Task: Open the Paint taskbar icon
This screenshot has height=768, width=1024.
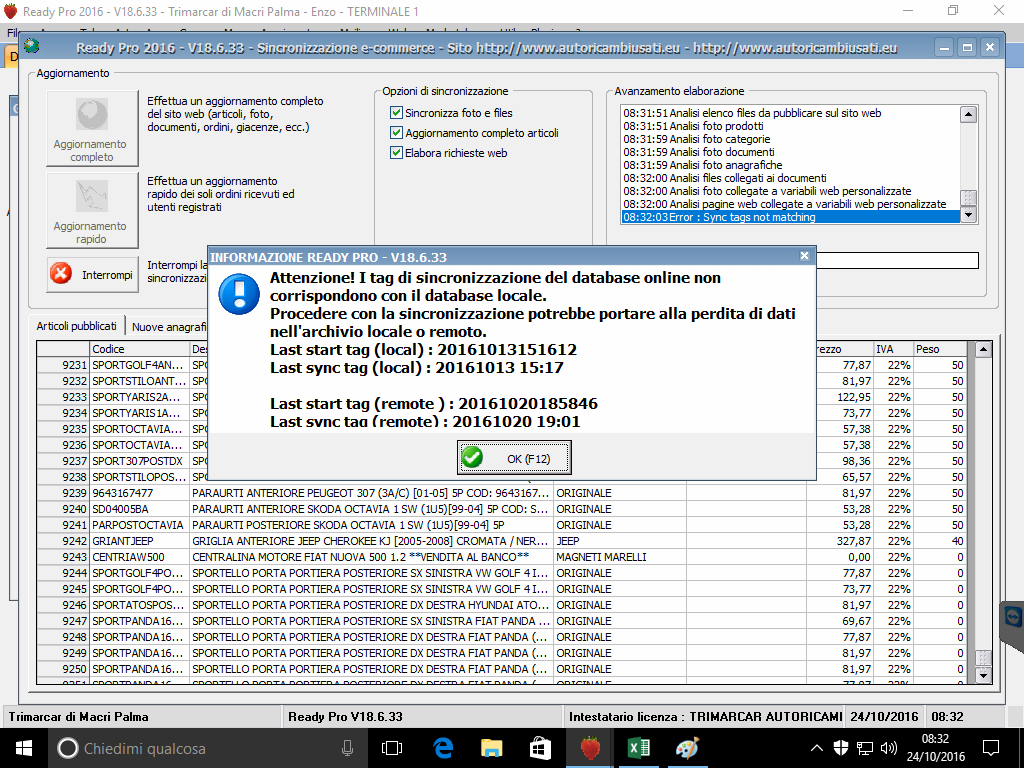Action: 687,748
